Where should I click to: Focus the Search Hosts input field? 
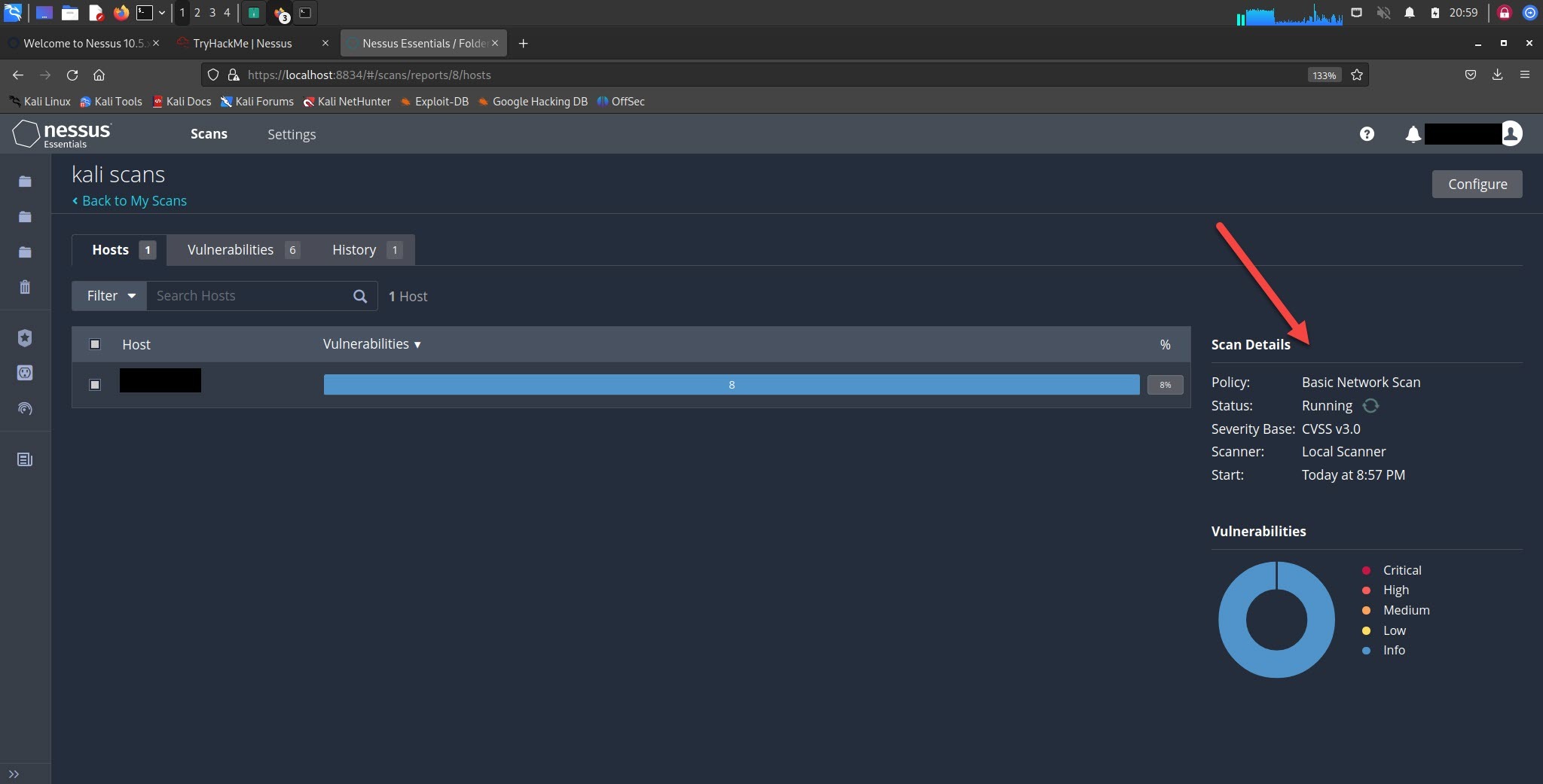point(251,296)
